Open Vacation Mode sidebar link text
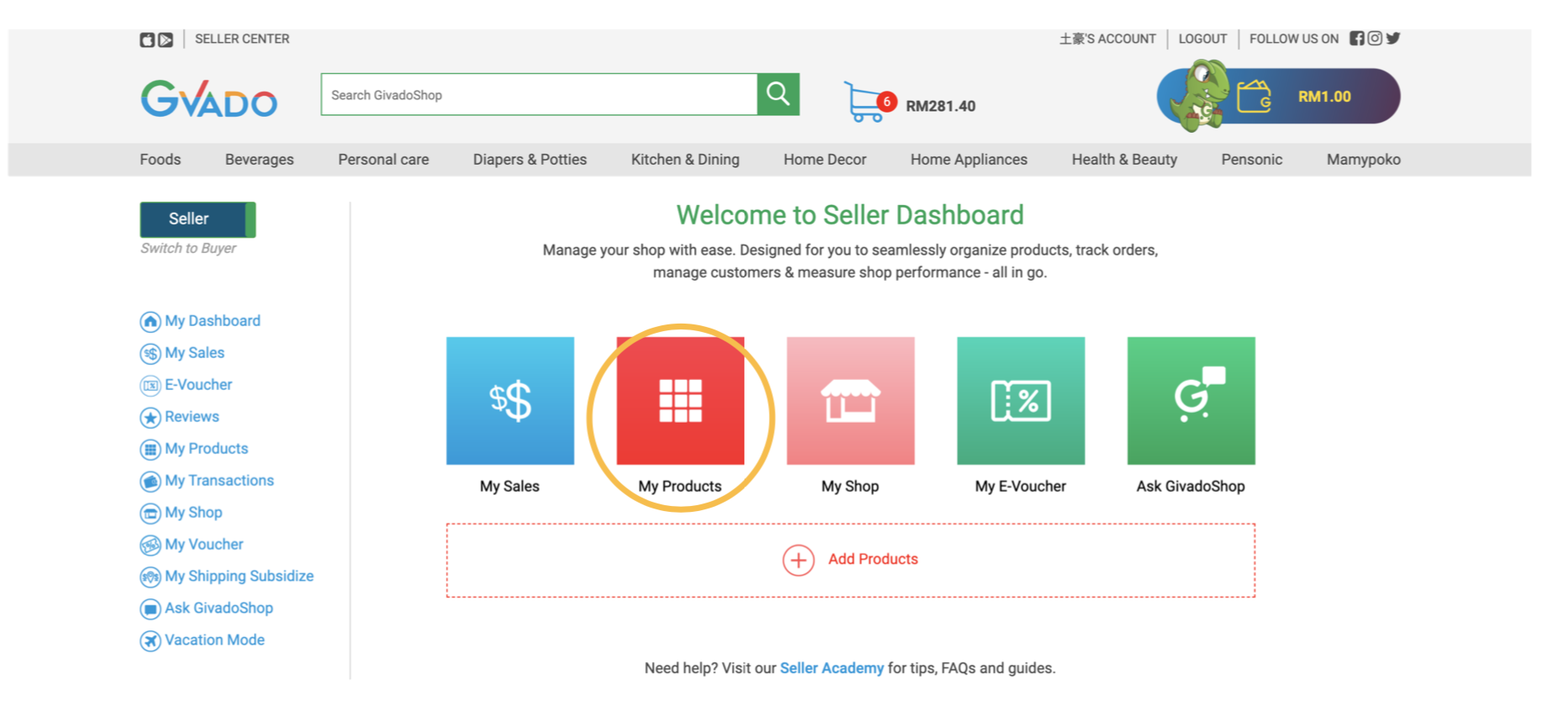Image resolution: width=1568 pixels, height=701 pixels. 215,640
